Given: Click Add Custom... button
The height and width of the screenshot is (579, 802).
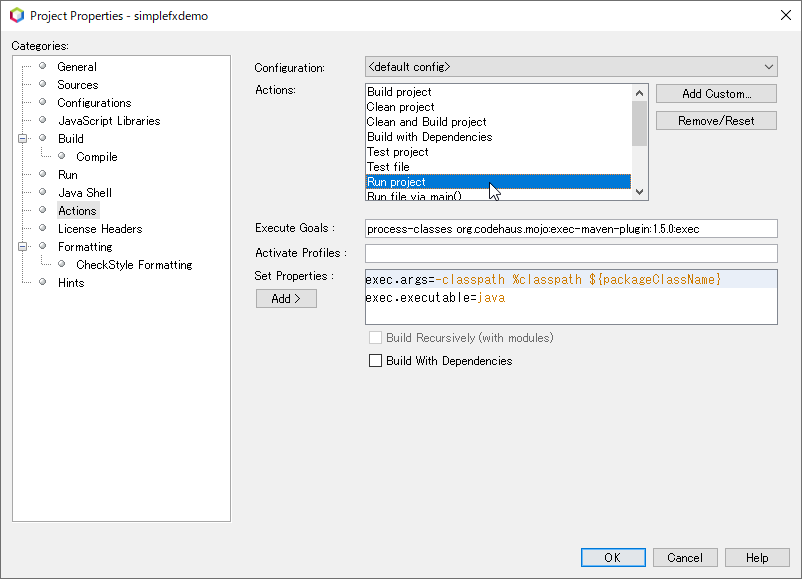Looking at the screenshot, I should click(716, 94).
